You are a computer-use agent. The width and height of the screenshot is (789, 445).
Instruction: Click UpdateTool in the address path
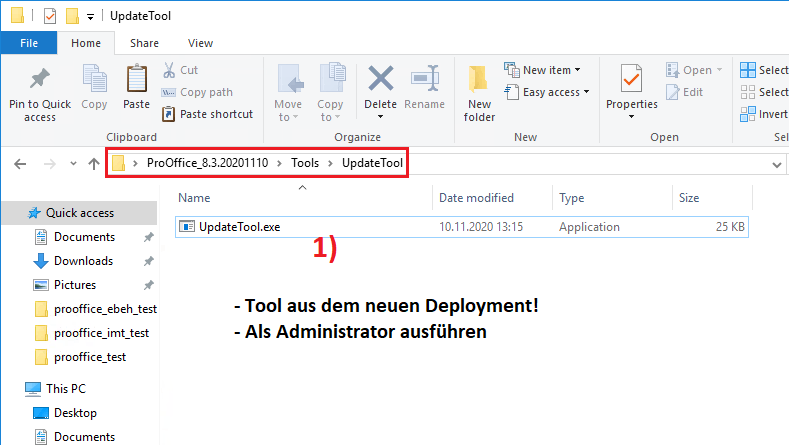click(372, 163)
